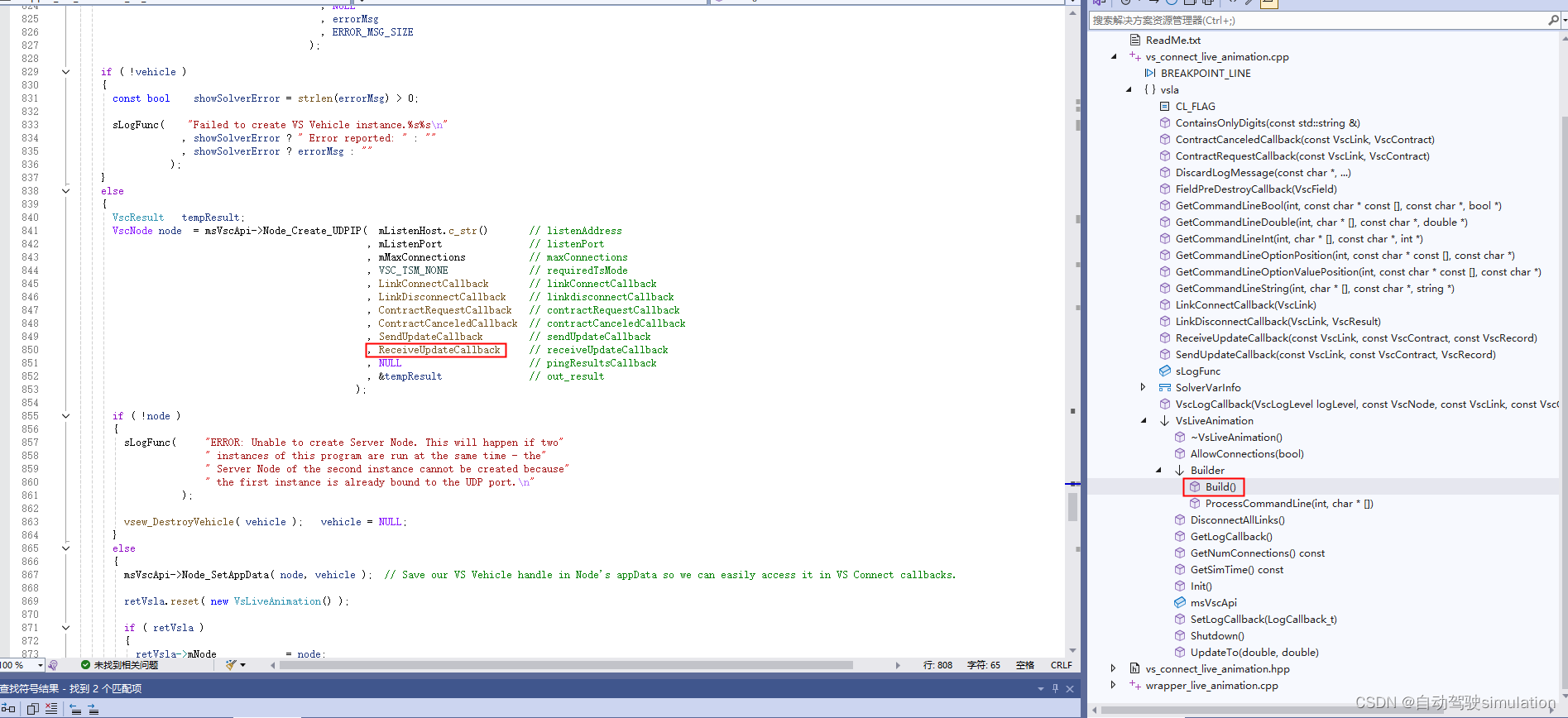Click the magnifier search icon in Solution Explorer
The width and height of the screenshot is (1568, 718).
coord(1553,20)
